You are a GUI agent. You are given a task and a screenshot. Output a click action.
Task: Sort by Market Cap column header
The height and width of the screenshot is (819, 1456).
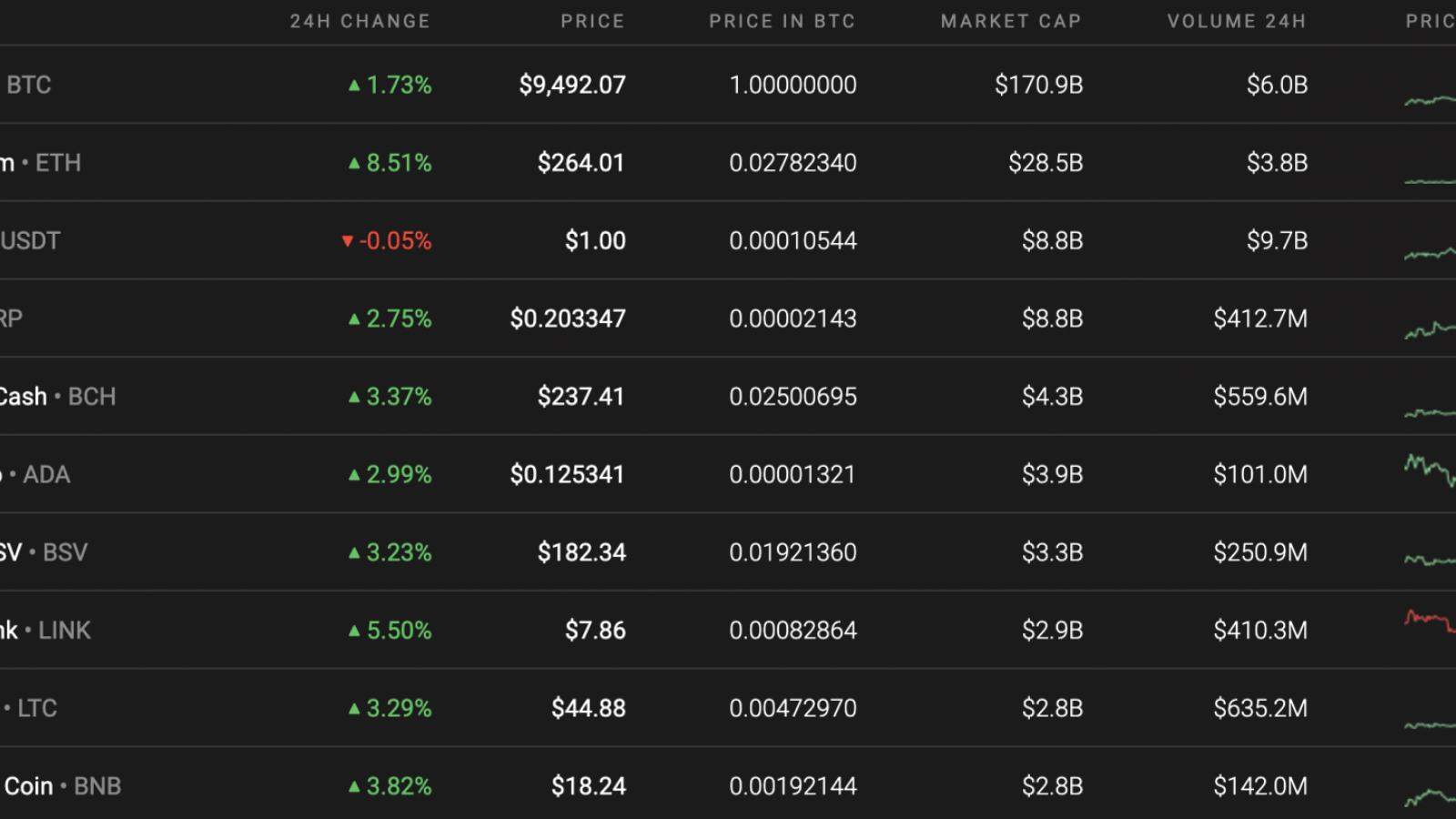pyautogui.click(x=1011, y=21)
